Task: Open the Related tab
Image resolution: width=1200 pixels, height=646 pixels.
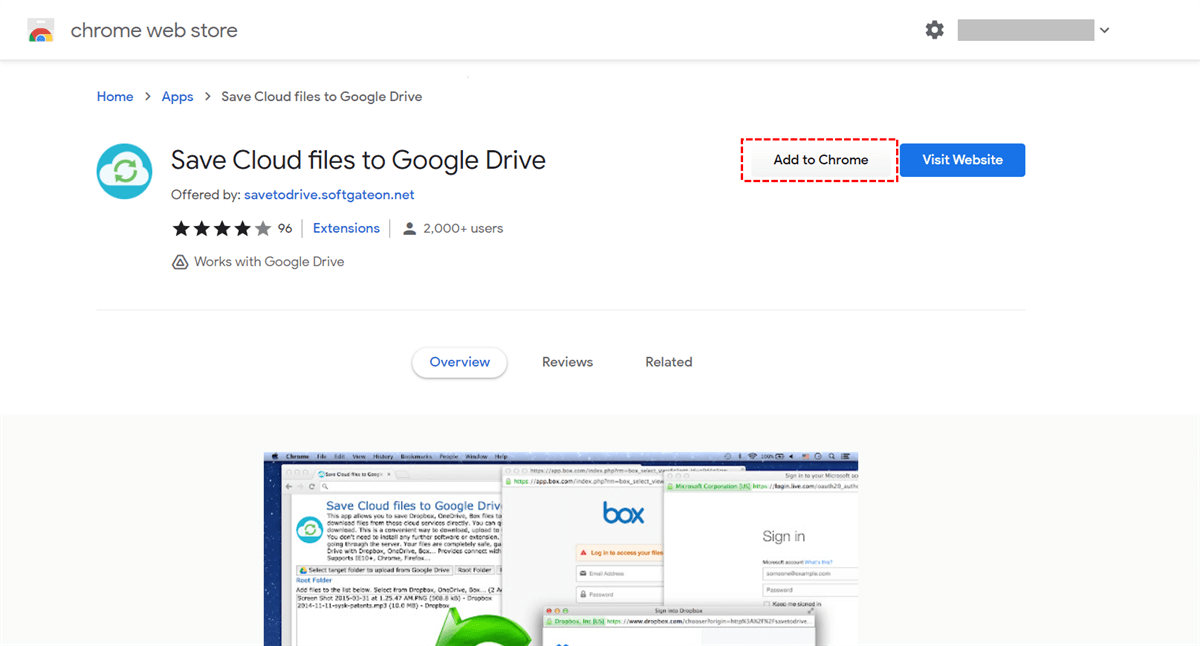Action: click(669, 362)
